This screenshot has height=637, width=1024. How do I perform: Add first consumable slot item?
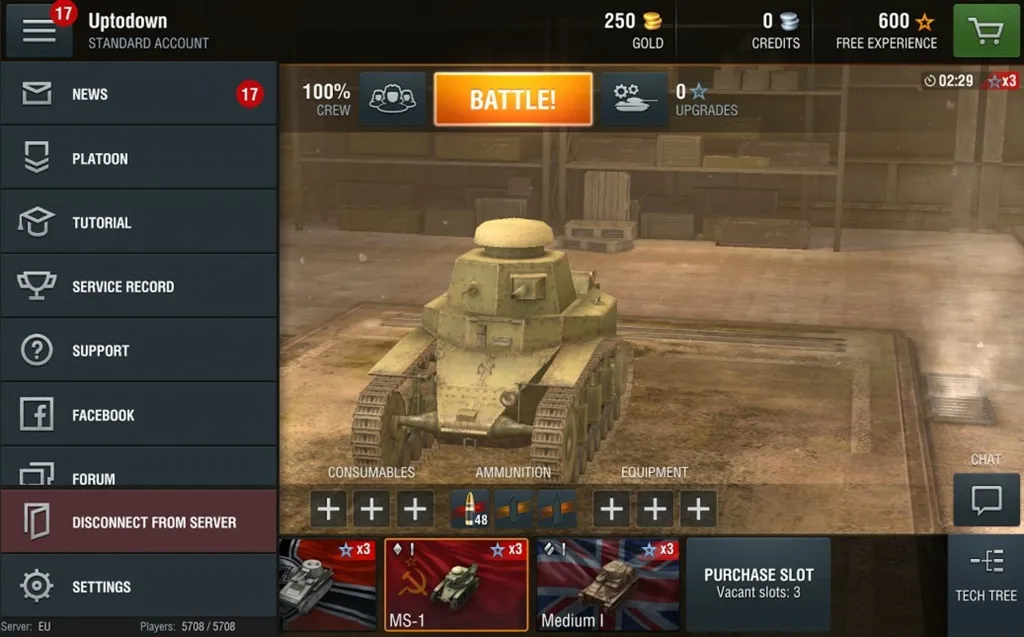tap(328, 509)
